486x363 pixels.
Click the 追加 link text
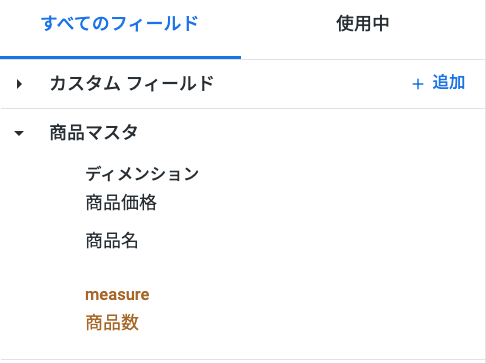pos(449,82)
